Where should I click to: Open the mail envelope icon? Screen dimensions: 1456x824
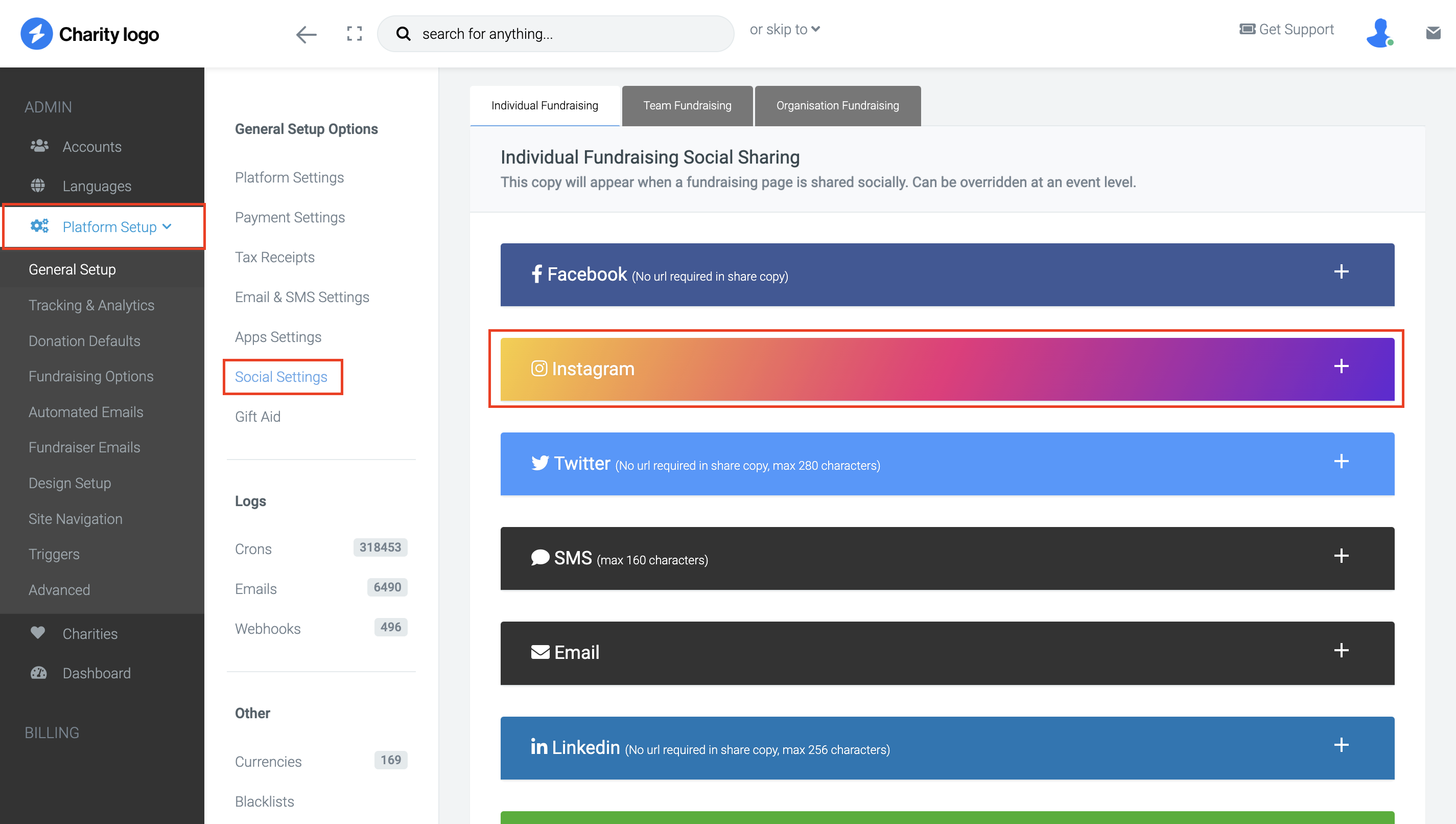pyautogui.click(x=1433, y=33)
